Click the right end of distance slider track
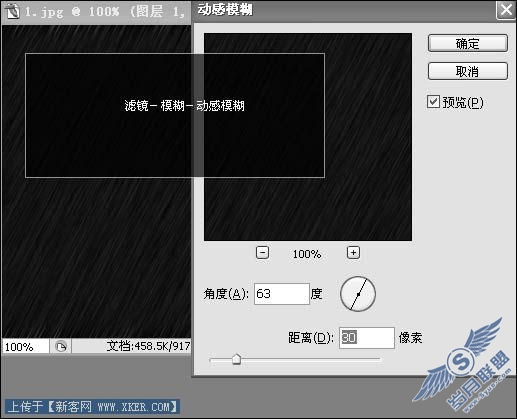 click(x=378, y=359)
